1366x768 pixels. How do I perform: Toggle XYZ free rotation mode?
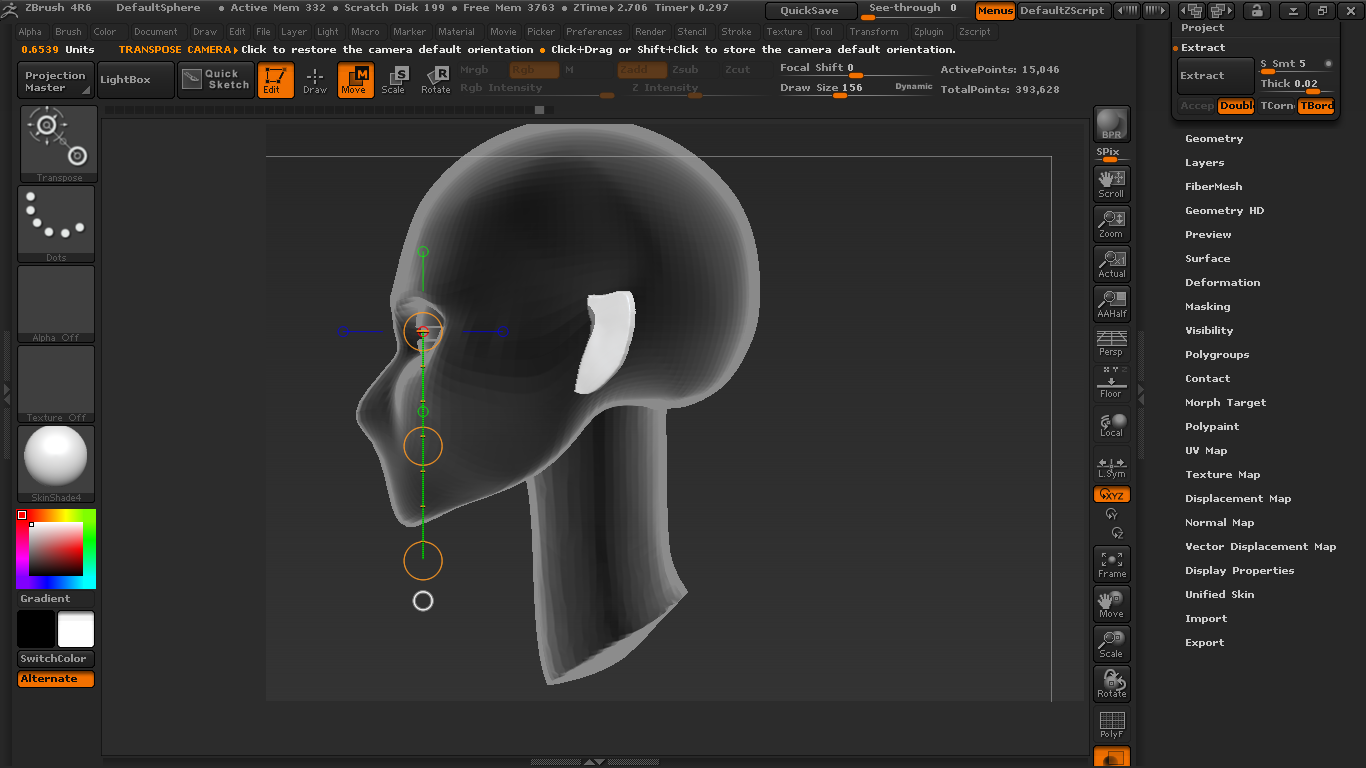[1112, 495]
